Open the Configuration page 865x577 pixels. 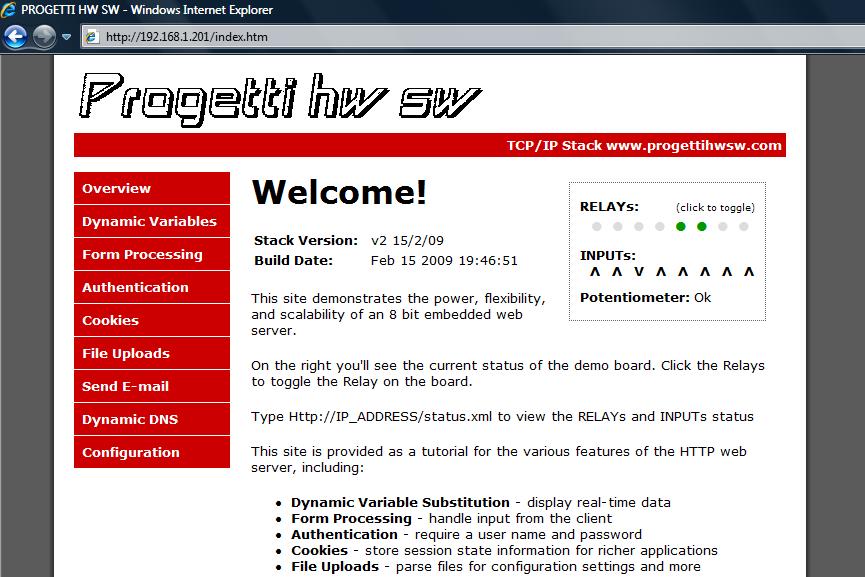click(152, 452)
